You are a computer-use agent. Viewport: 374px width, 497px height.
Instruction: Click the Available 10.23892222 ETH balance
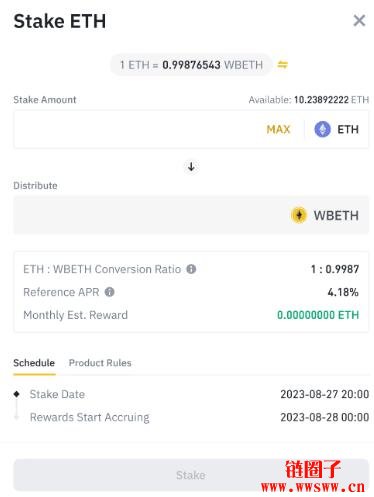(309, 100)
